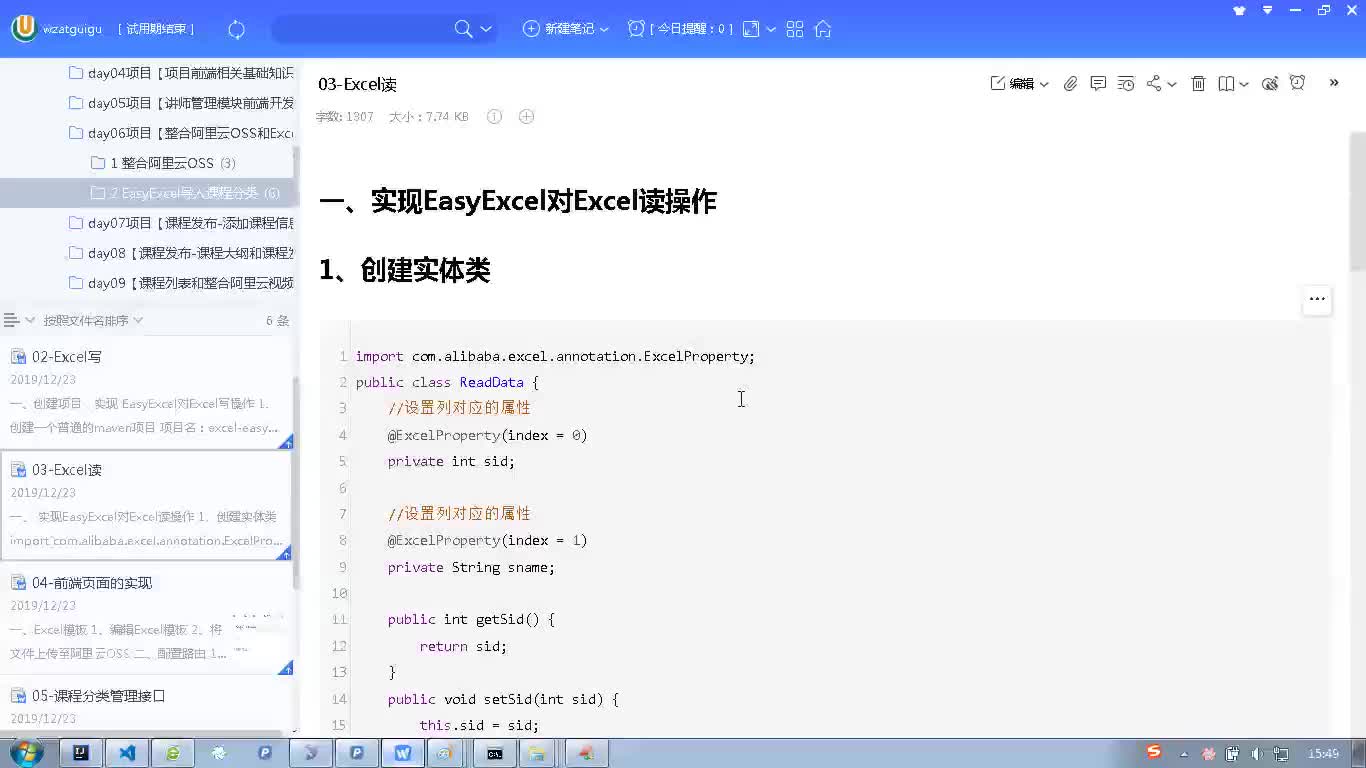Switch to IntelliJ IDEA in taskbar
The height and width of the screenshot is (768, 1366).
point(81,753)
